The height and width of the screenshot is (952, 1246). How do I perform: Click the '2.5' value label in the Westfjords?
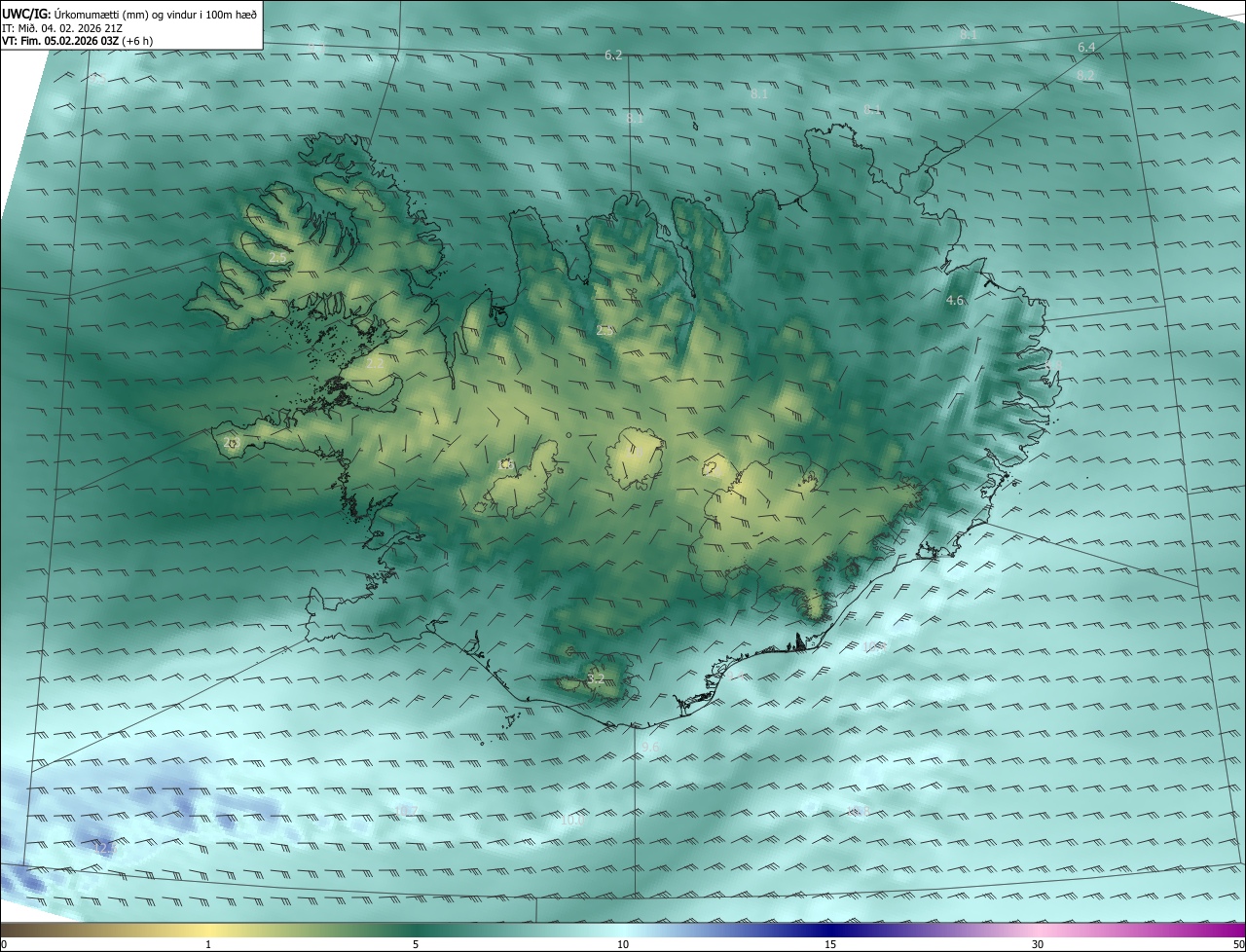click(x=278, y=258)
